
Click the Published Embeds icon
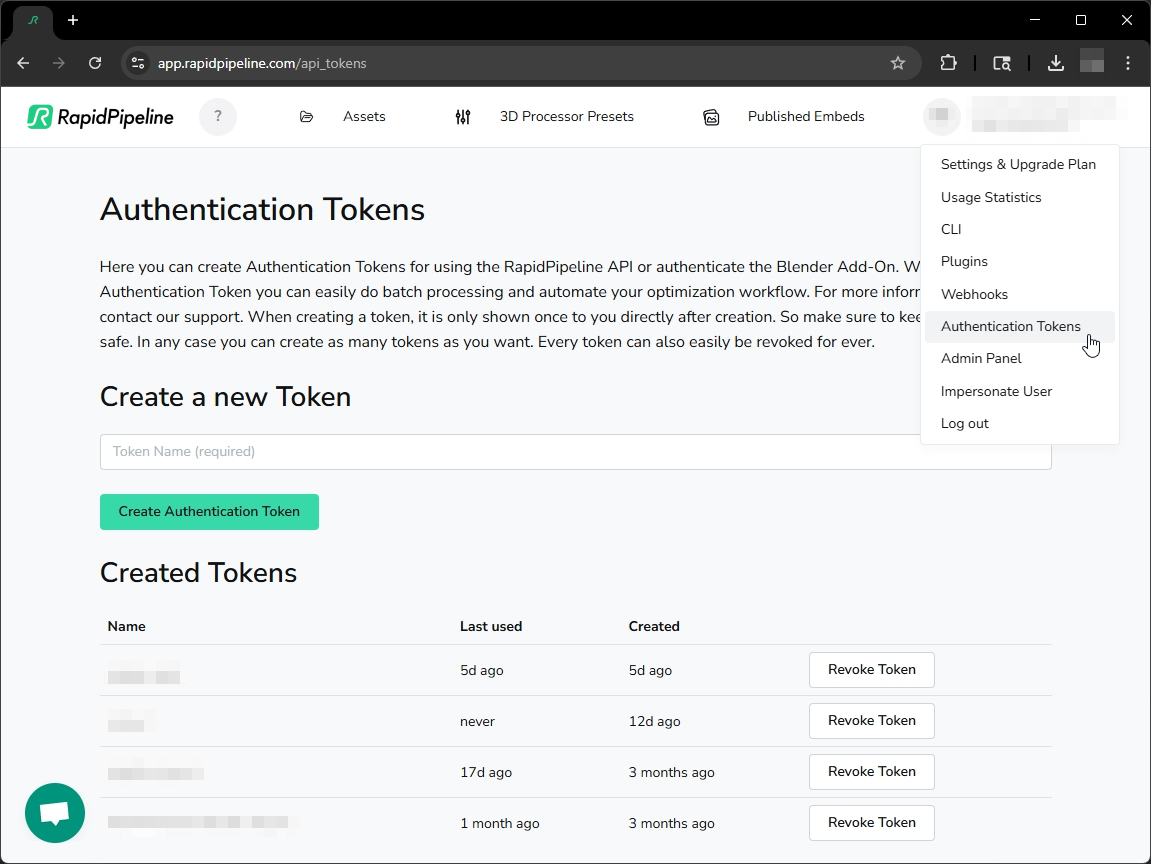[711, 117]
